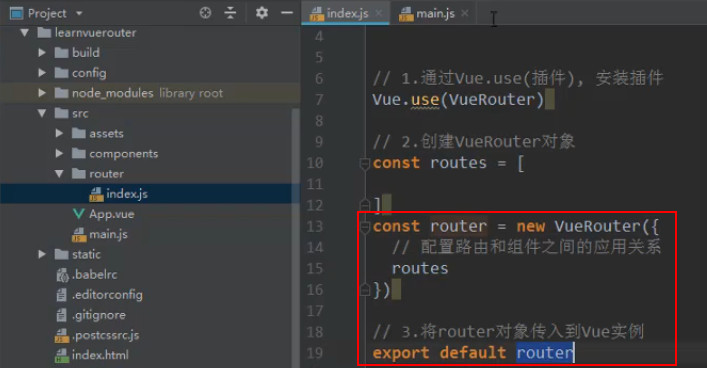
Task: Click line number 7 in the gutter
Action: coord(319,100)
